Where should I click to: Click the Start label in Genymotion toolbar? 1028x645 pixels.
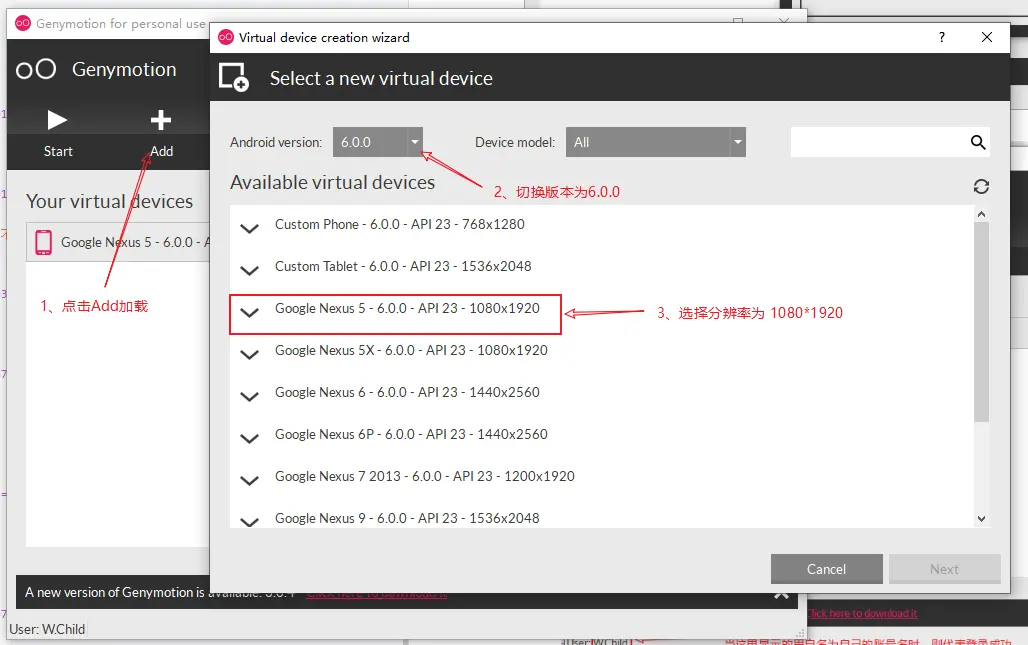click(x=58, y=151)
